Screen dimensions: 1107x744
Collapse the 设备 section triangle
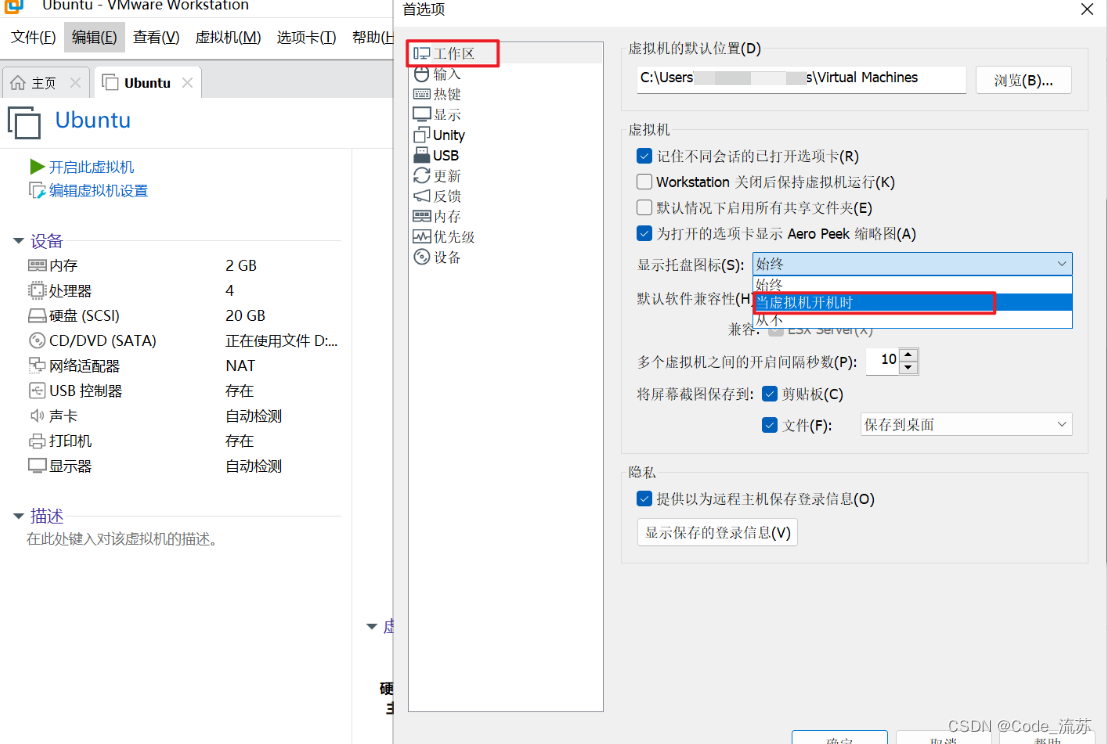tap(18, 241)
